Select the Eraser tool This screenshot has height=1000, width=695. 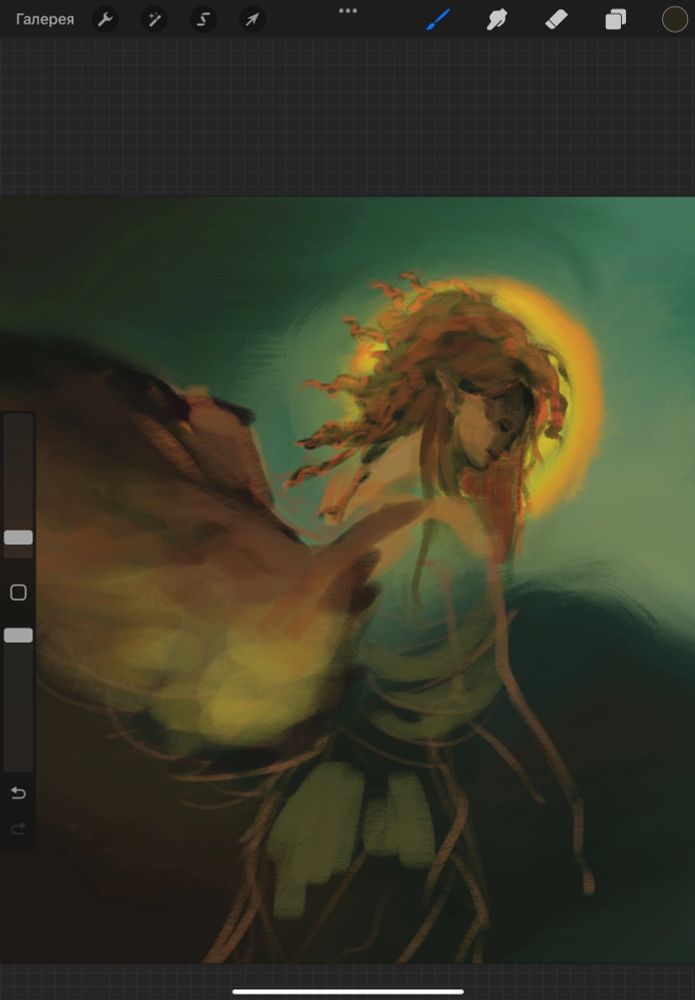556,20
